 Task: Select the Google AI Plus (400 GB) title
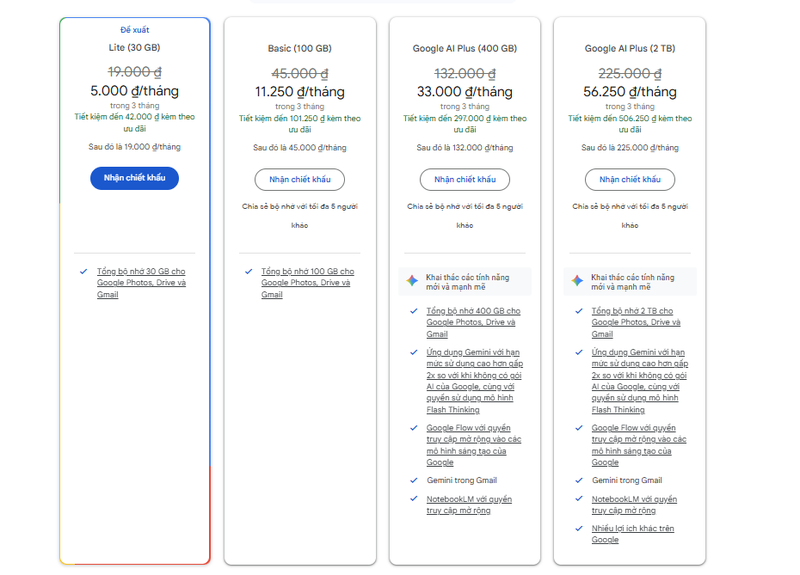[465, 48]
